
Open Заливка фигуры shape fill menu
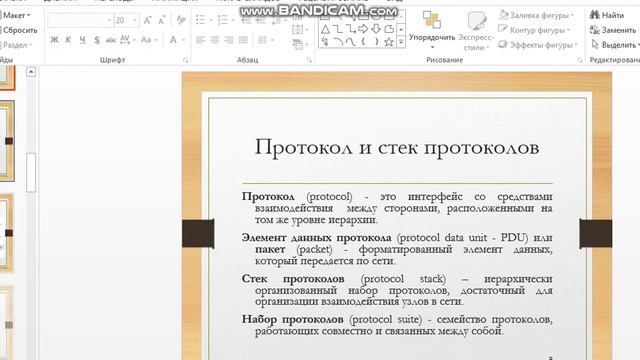(x=536, y=16)
